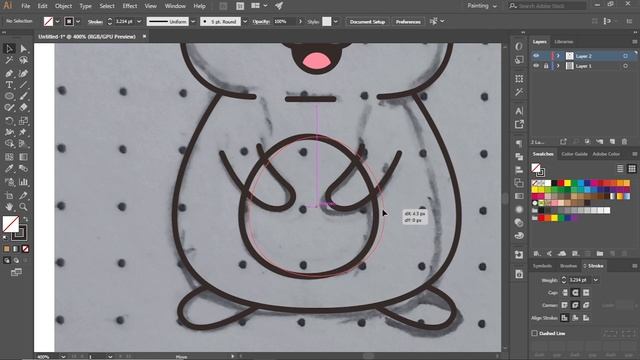Select the Hand tool
Screen dimensions: 640x360
9,207
